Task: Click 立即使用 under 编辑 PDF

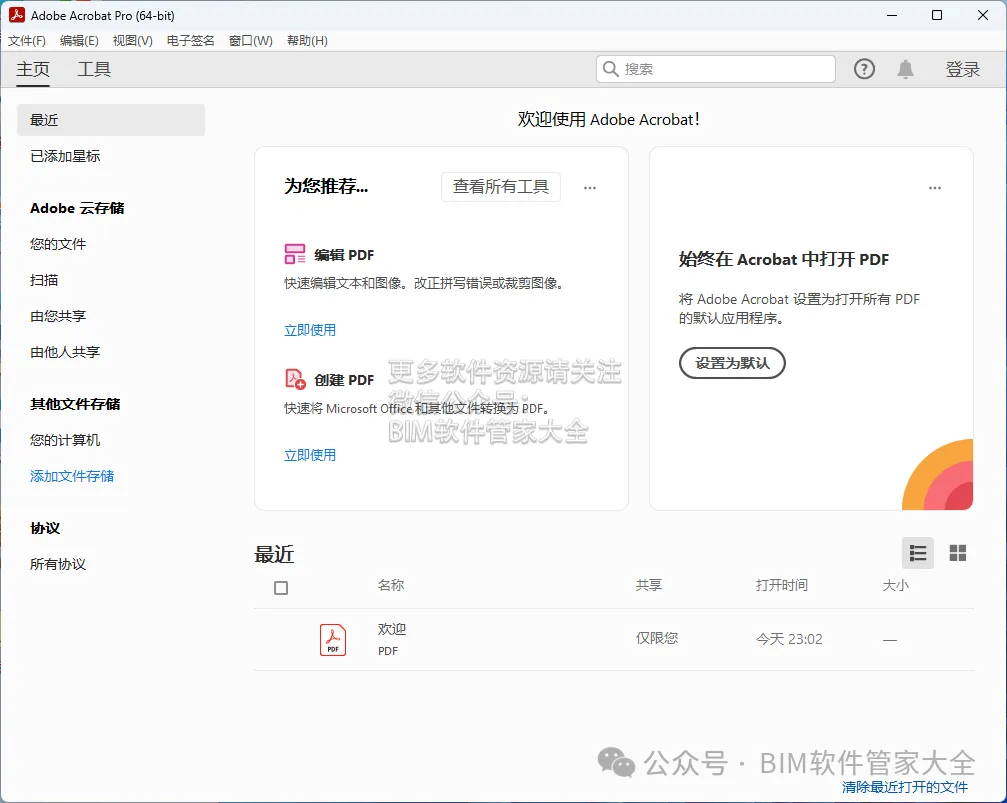Action: pyautogui.click(x=310, y=330)
